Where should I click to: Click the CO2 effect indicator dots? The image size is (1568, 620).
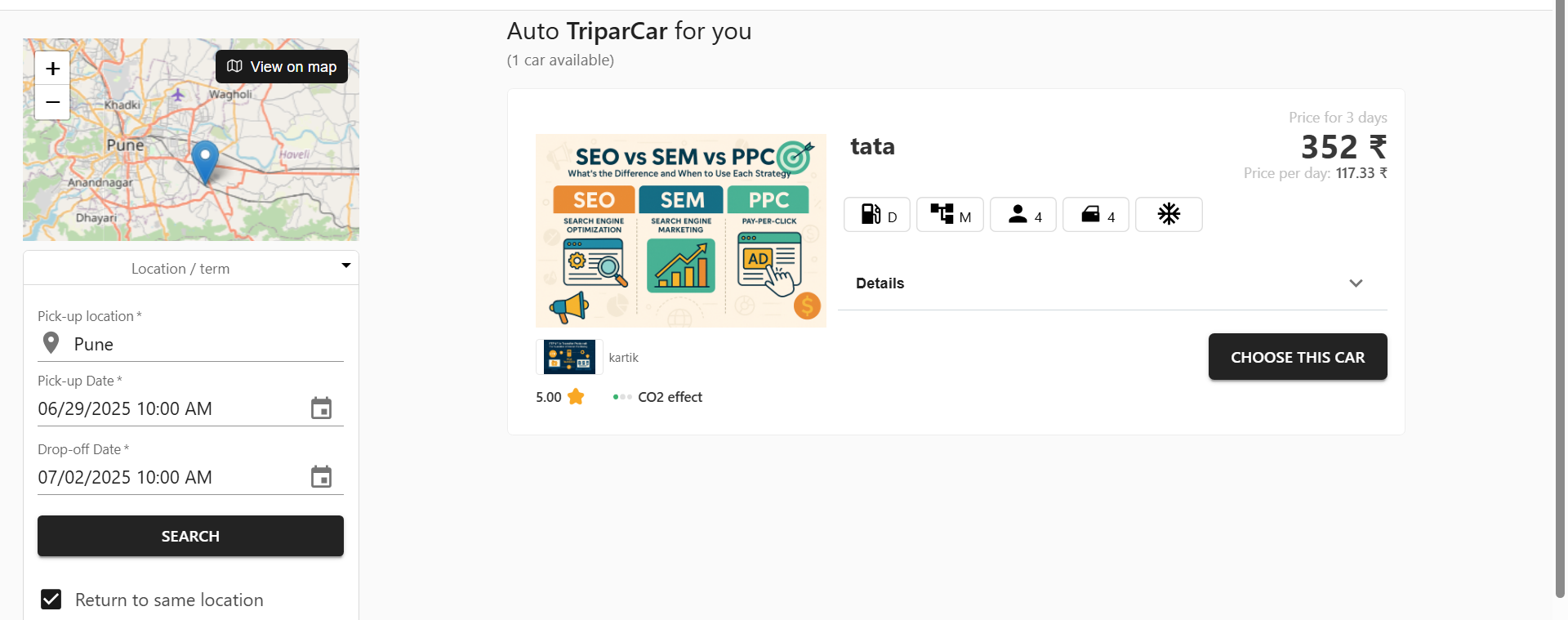pyautogui.click(x=622, y=396)
